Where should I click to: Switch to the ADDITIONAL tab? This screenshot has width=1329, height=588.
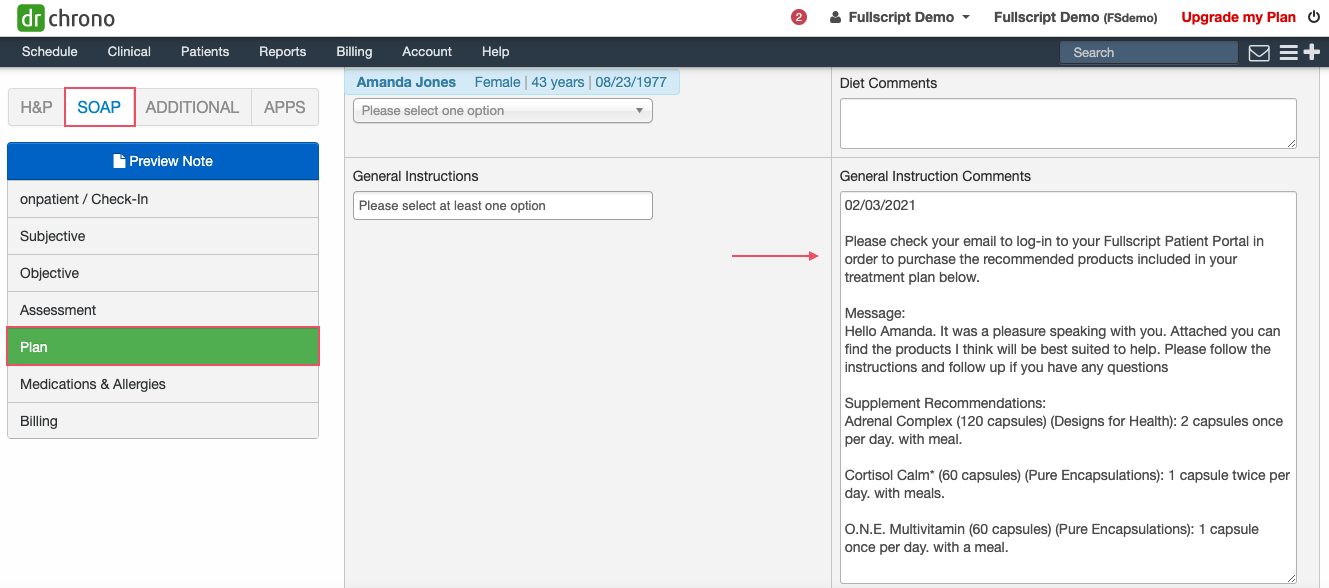click(192, 107)
